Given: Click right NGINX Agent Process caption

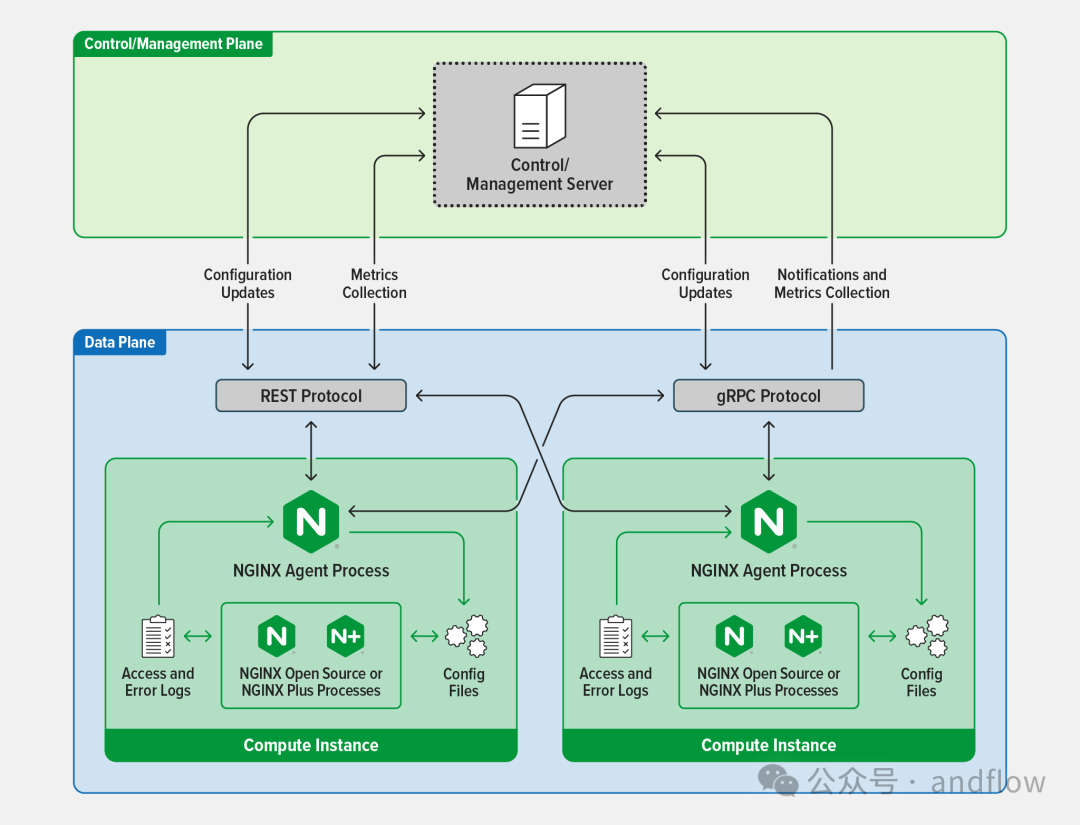Looking at the screenshot, I should click(769, 571).
